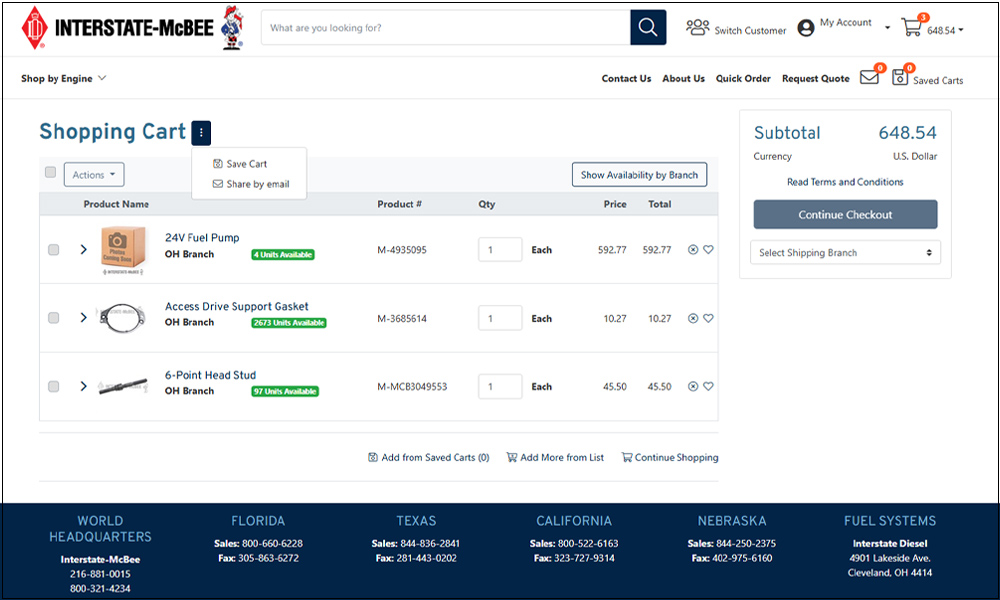Image resolution: width=1000 pixels, height=600 pixels.
Task: Choose Share by email menu entry
Action: [251, 184]
